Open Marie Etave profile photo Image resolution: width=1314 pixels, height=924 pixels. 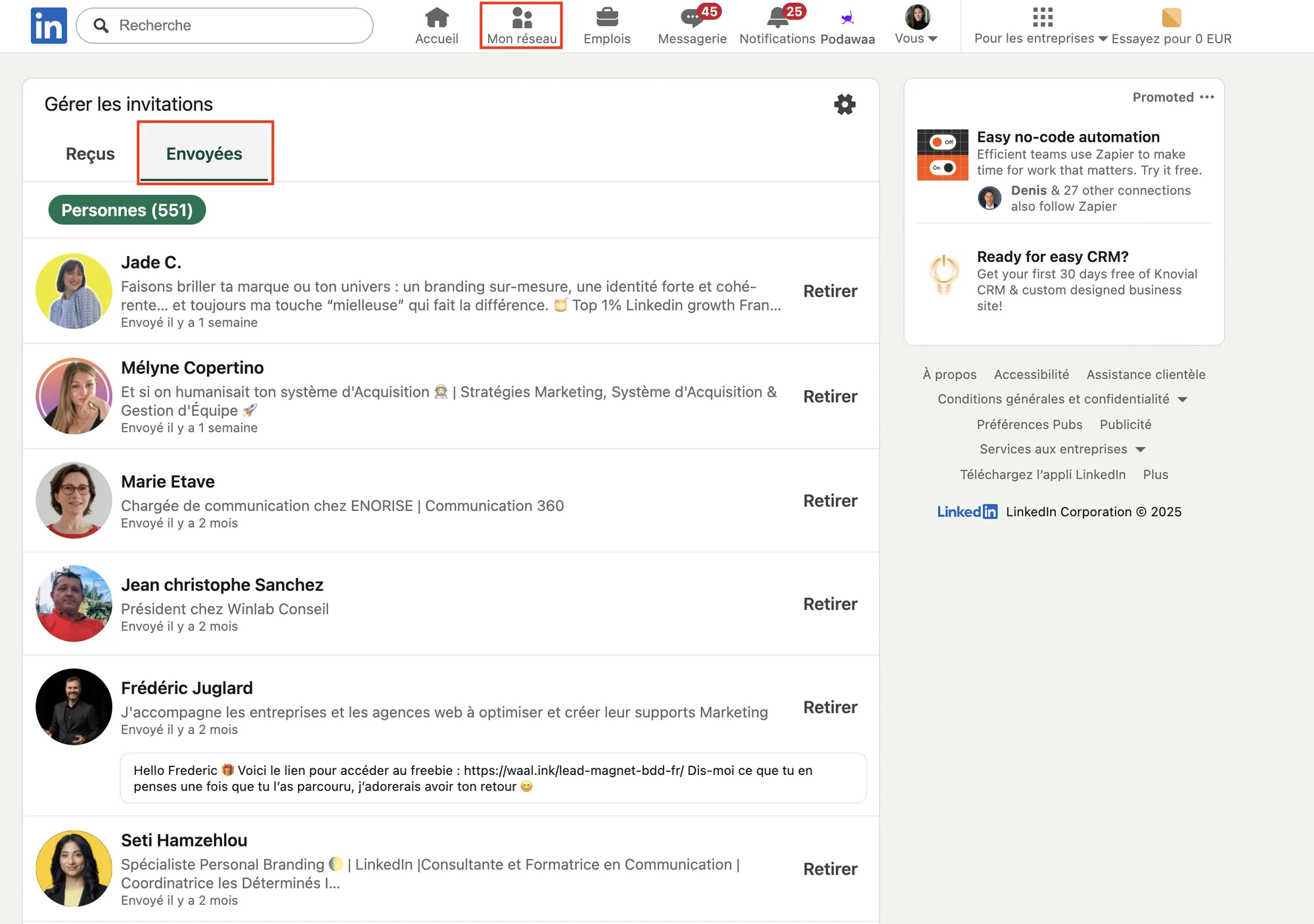pos(74,500)
